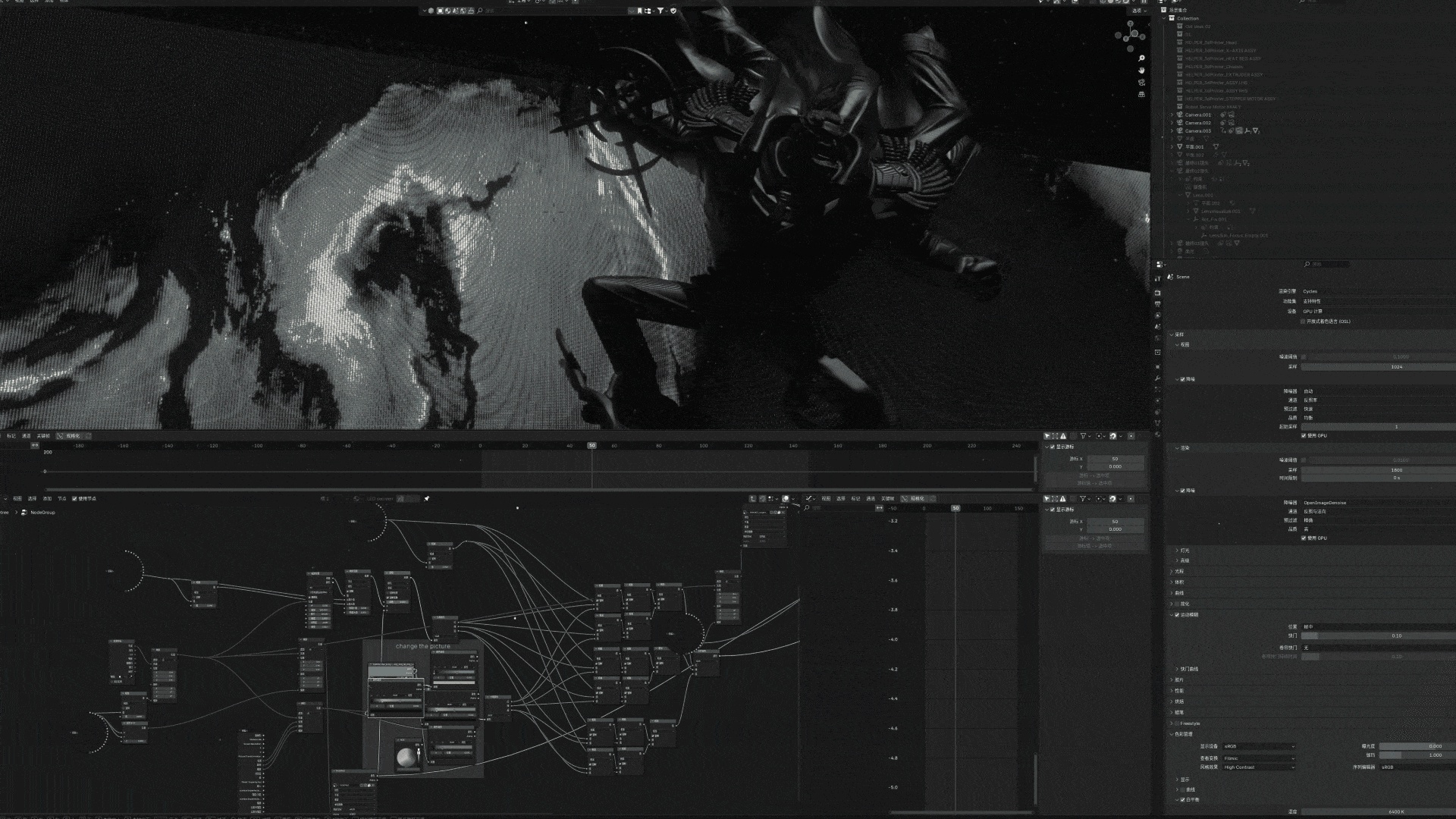This screenshot has height=819, width=1456.
Task: Click the viewport zoom magnifier gizmo
Action: tap(1141, 58)
